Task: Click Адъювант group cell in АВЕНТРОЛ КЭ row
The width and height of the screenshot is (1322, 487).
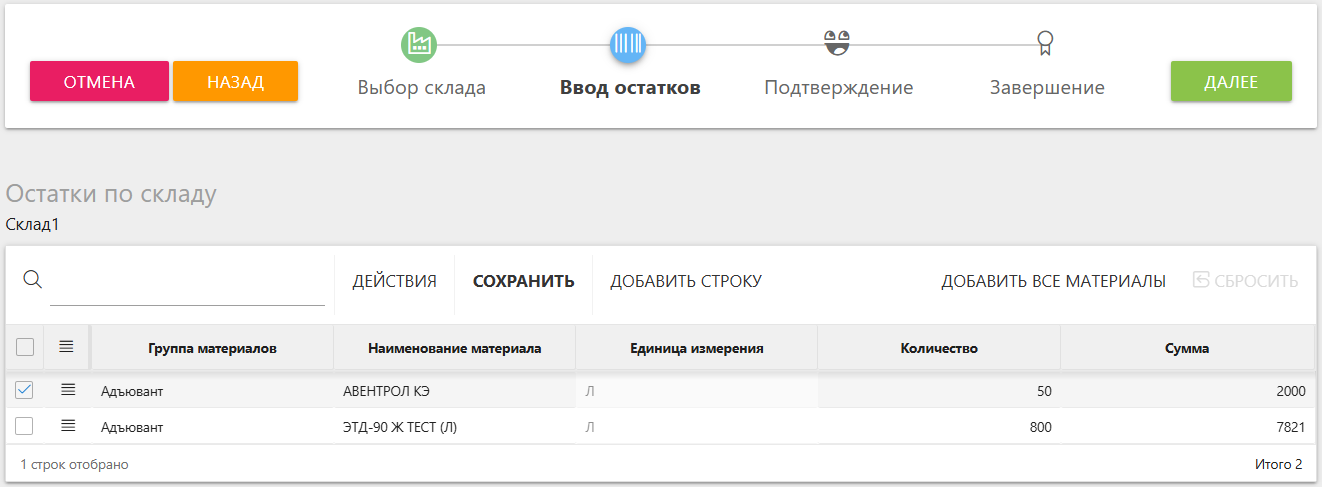Action: point(212,390)
